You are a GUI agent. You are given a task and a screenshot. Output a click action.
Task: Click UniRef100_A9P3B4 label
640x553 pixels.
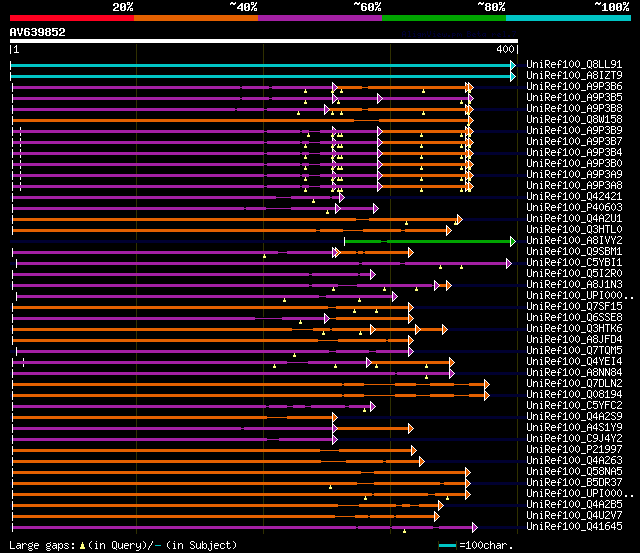coord(574,153)
